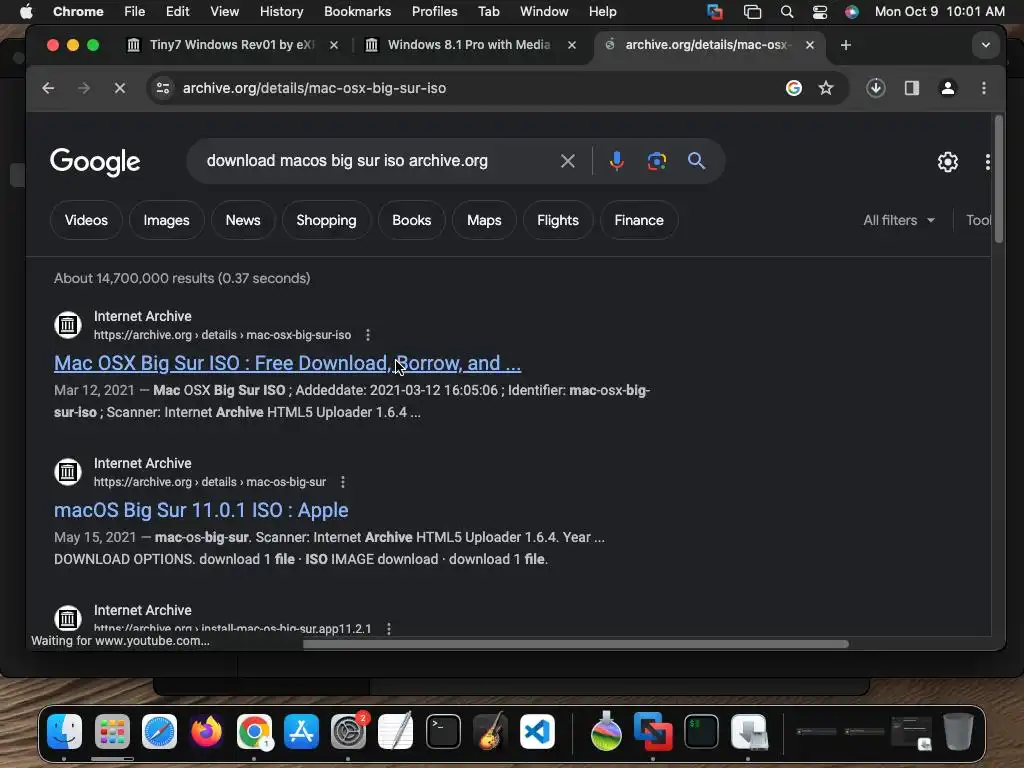
Task: Filter results by Videos
Action: point(86,220)
